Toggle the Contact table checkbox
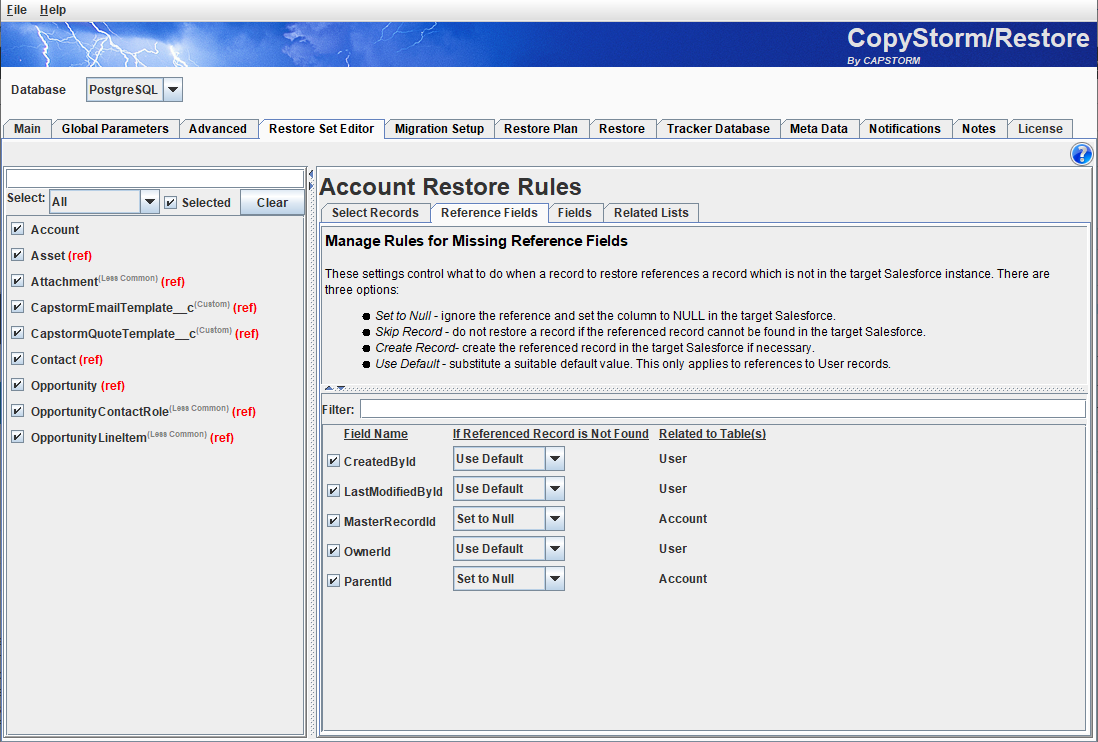This screenshot has height=742, width=1098. pyautogui.click(x=18, y=358)
